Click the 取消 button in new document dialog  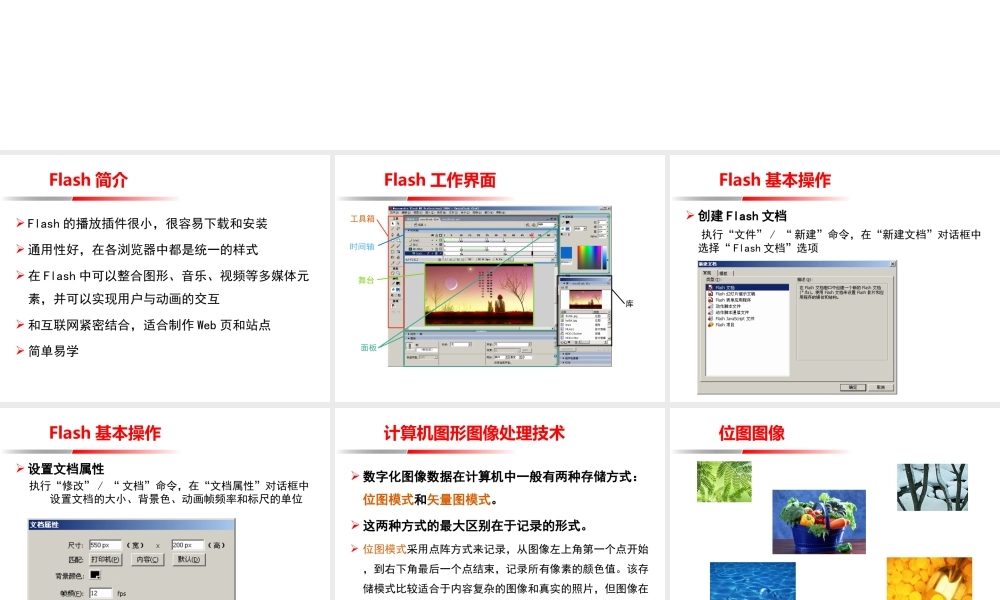(881, 387)
